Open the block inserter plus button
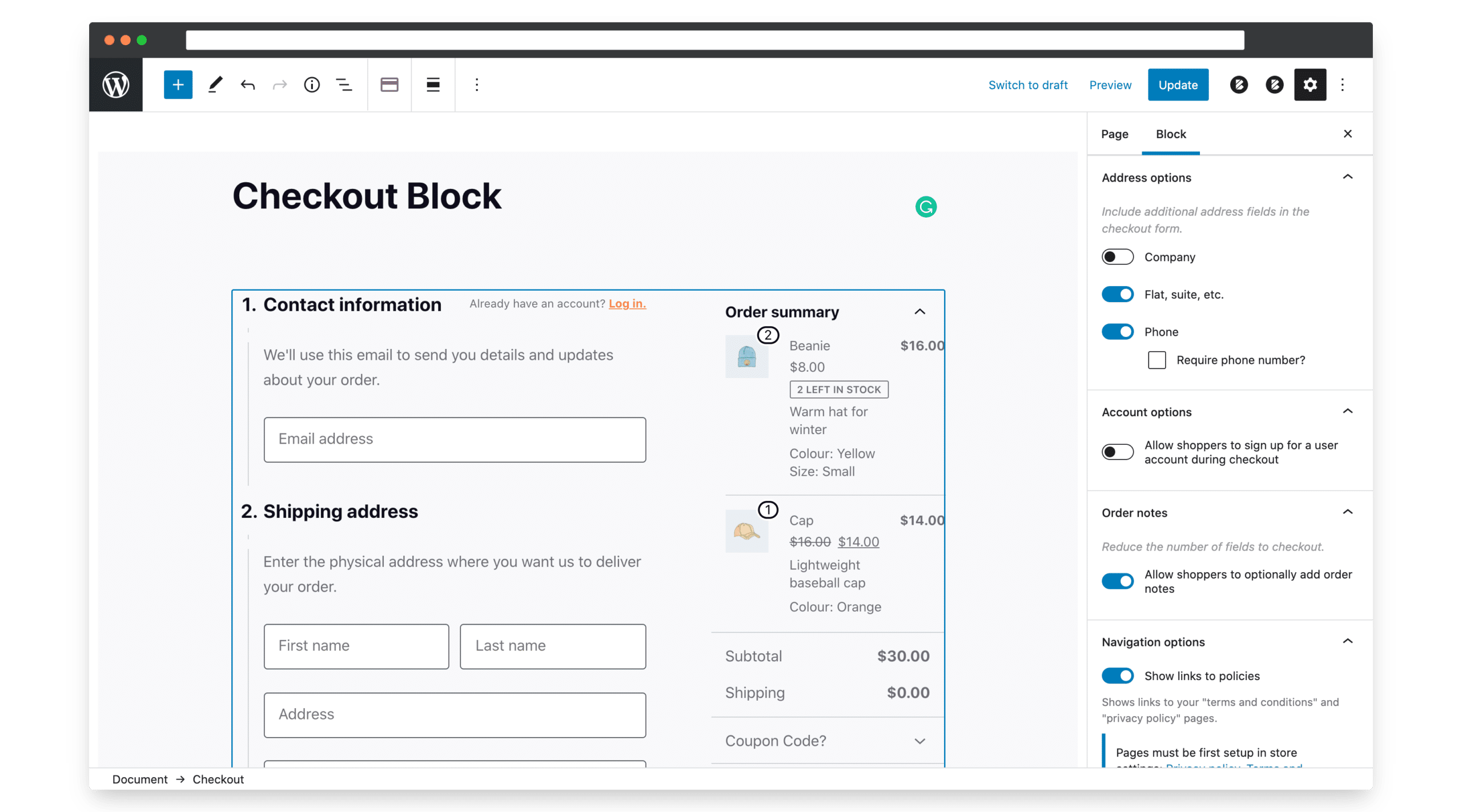This screenshot has height=812, width=1462. [x=178, y=85]
